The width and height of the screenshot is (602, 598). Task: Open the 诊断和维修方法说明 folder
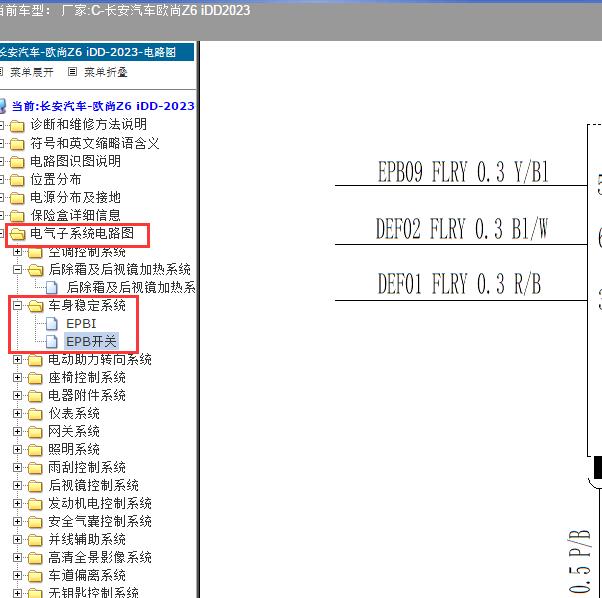coord(88,124)
